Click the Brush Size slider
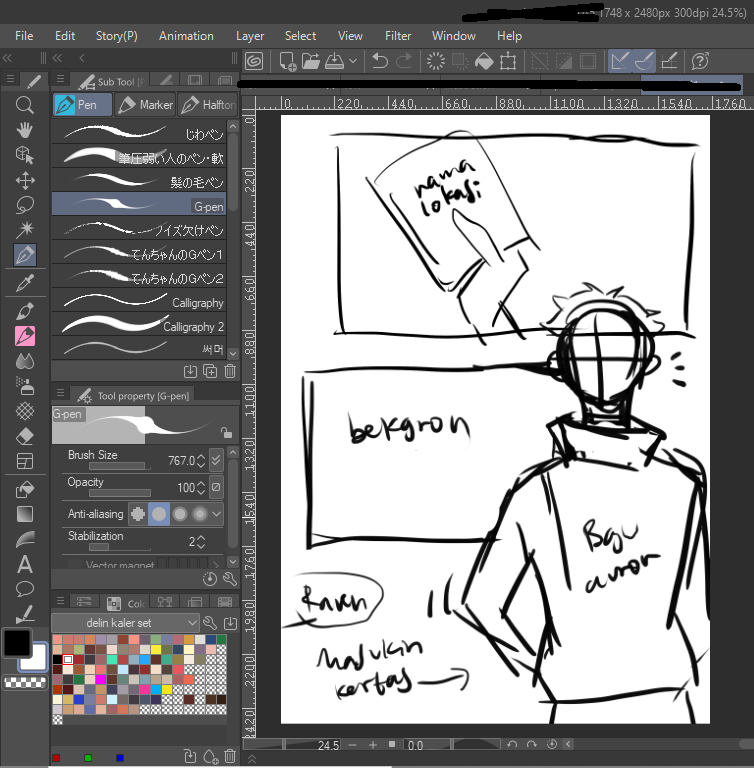754x768 pixels. click(x=120, y=465)
